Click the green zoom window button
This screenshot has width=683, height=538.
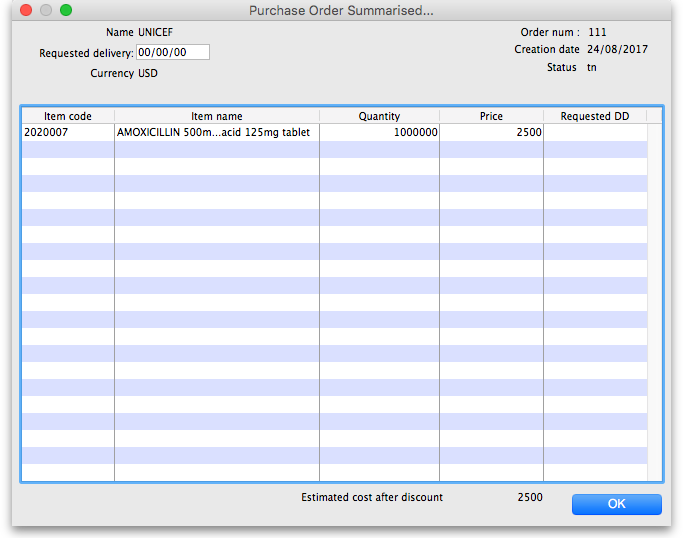click(66, 10)
